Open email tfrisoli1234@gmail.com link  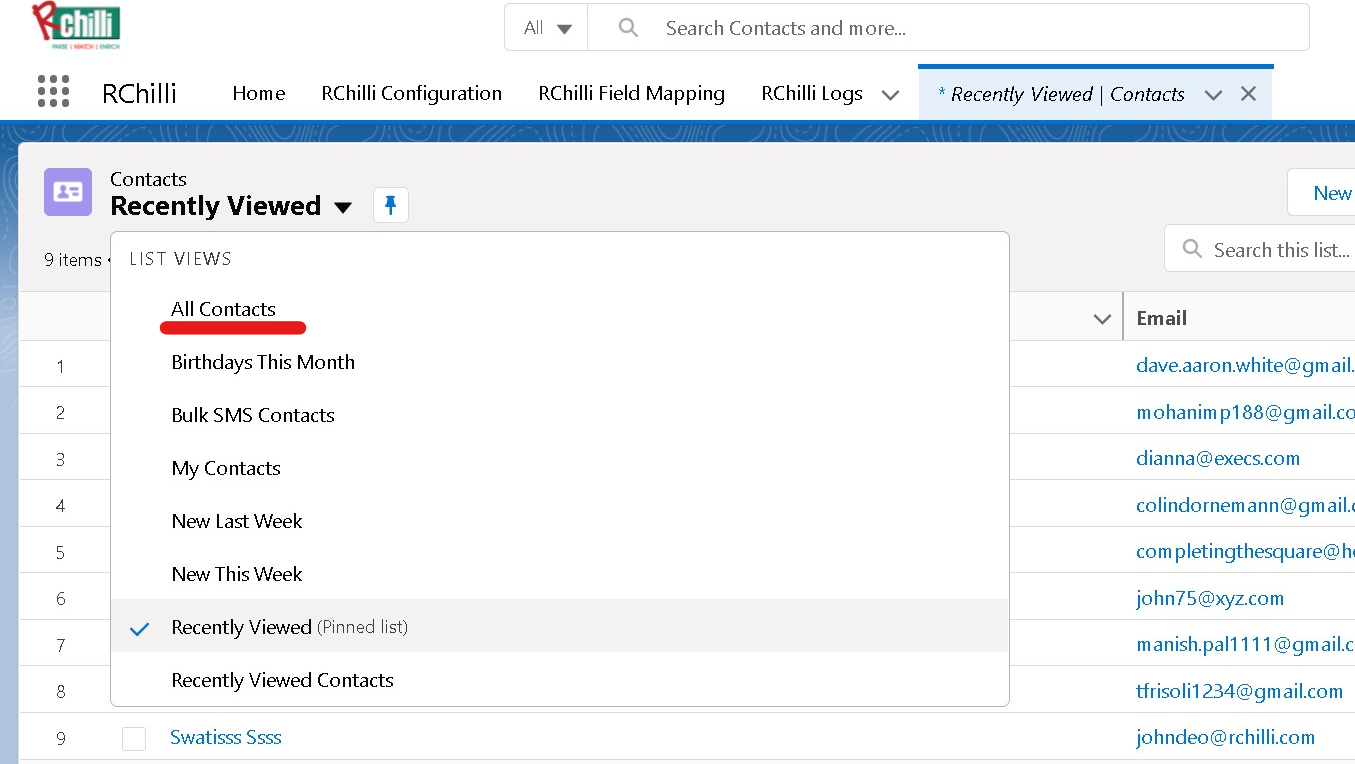tap(1239, 691)
